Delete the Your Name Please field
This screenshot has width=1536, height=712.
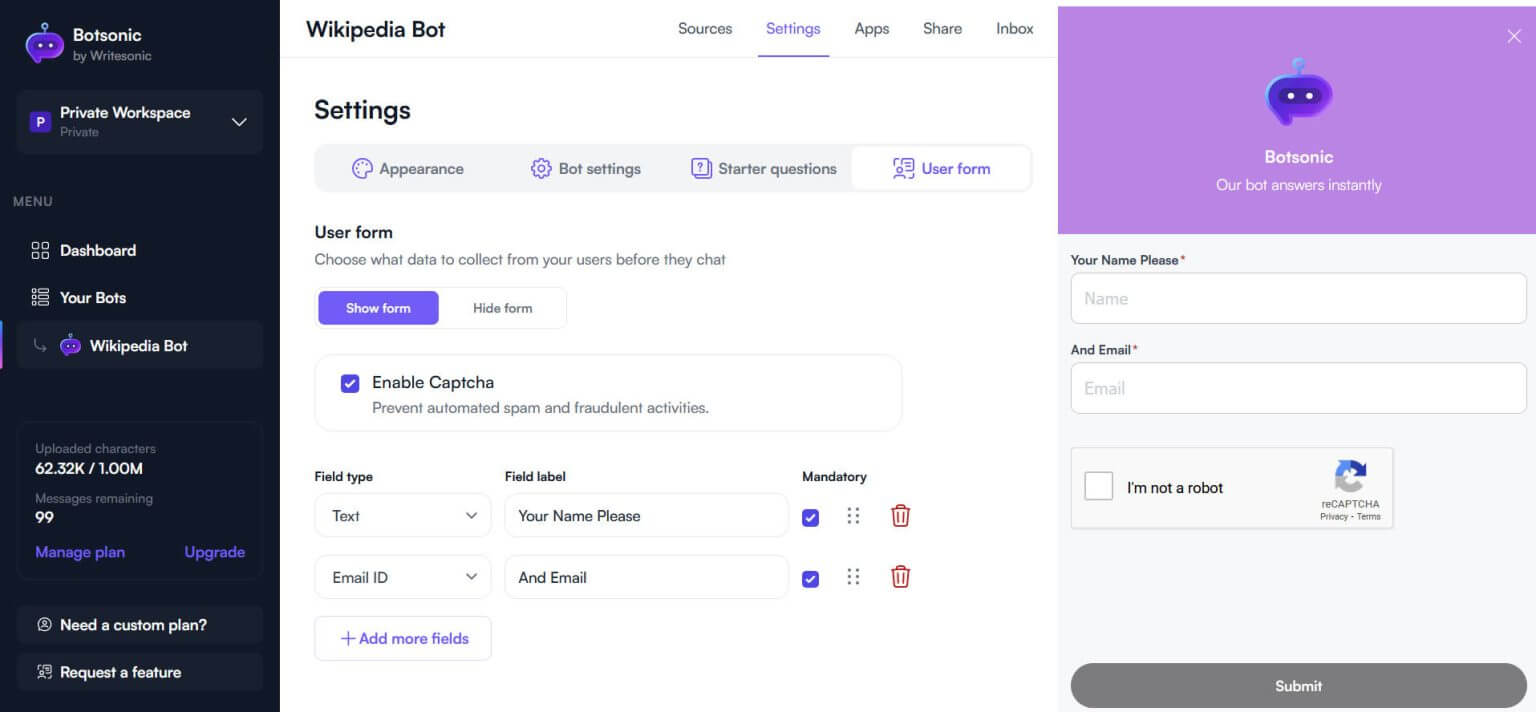[x=900, y=516]
